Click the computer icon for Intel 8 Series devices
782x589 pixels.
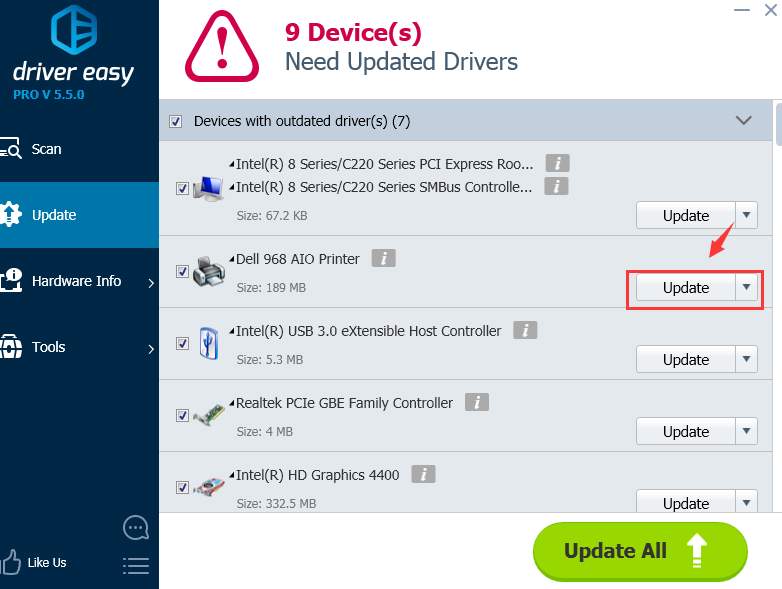208,188
